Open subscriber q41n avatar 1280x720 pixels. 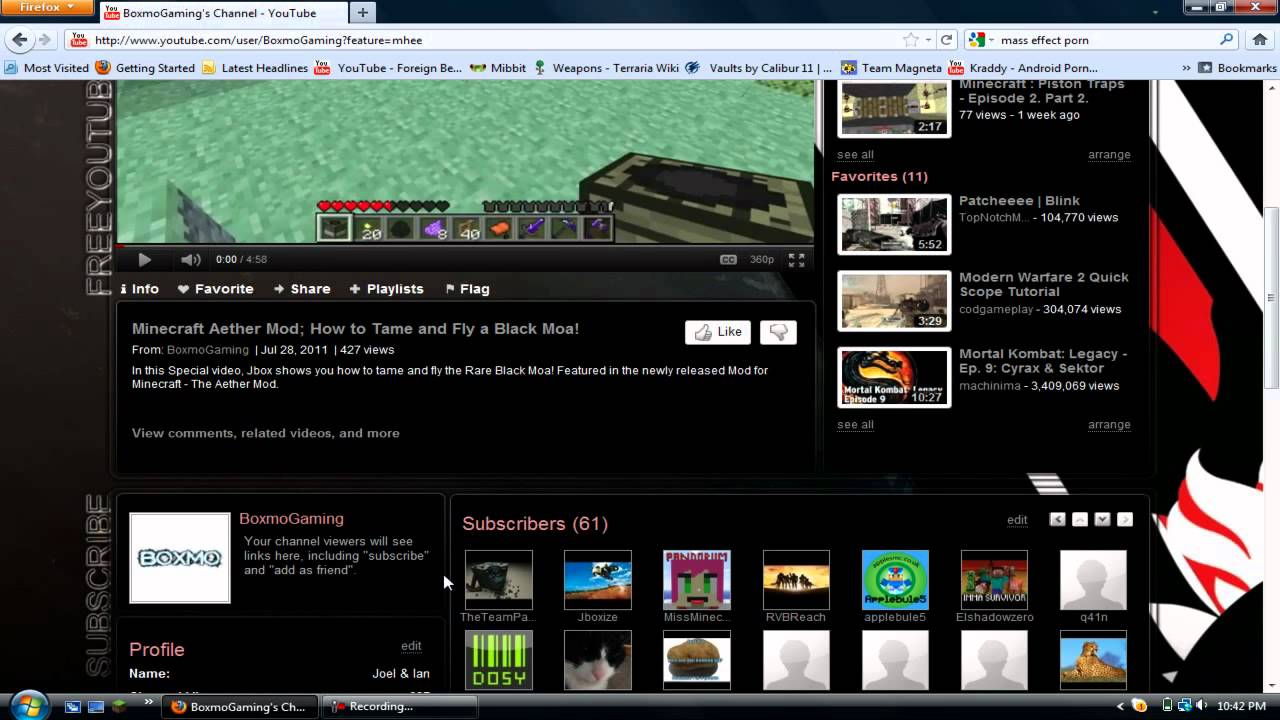coord(1093,580)
